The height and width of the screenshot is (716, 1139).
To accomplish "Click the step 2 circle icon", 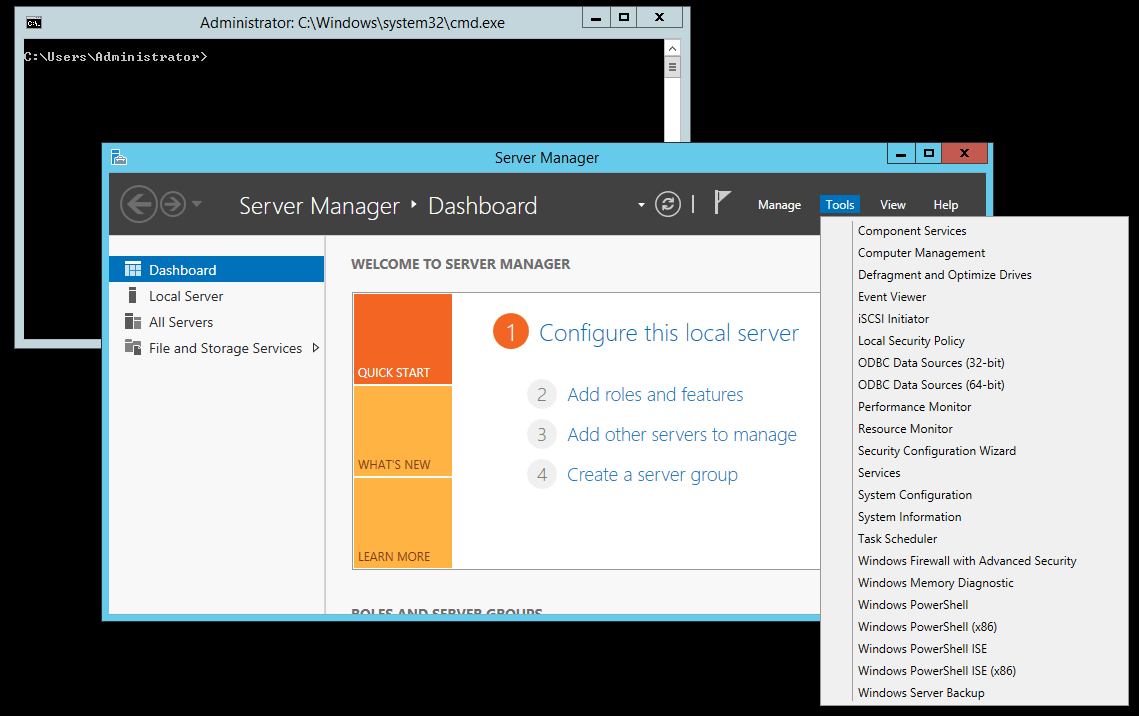I will pyautogui.click(x=542, y=394).
